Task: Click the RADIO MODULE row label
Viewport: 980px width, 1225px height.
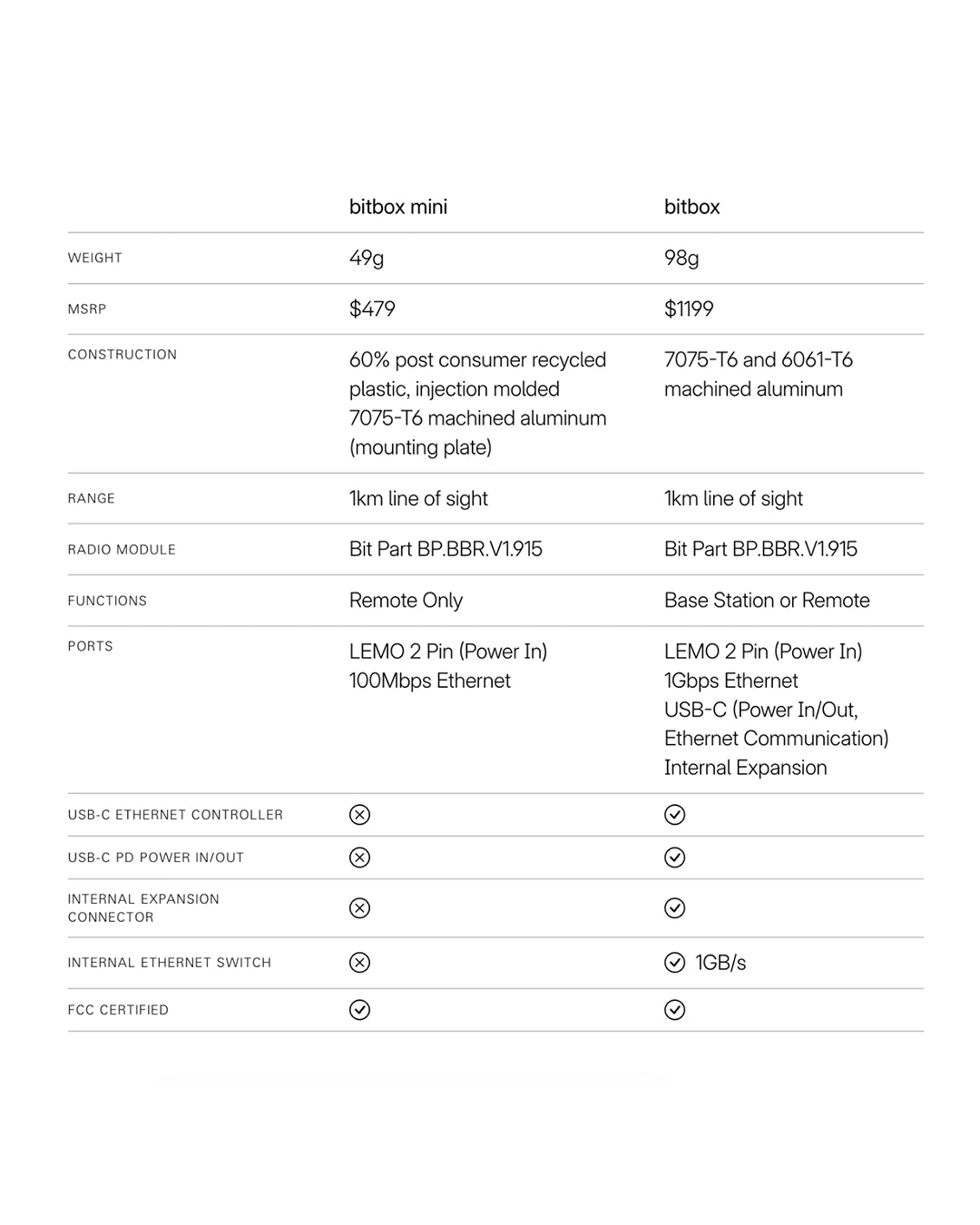Action: (122, 550)
